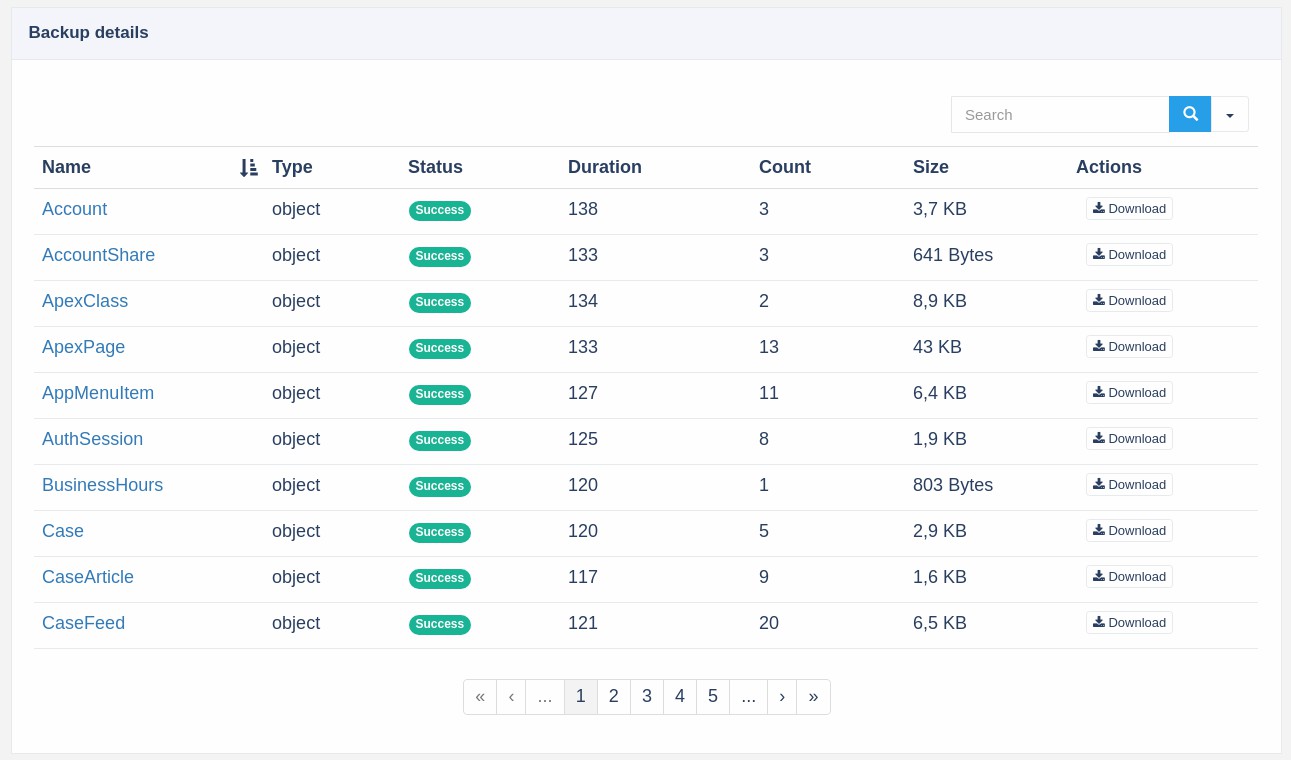Click the blue search magnifier button
This screenshot has width=1291, height=760.
coord(1190,114)
